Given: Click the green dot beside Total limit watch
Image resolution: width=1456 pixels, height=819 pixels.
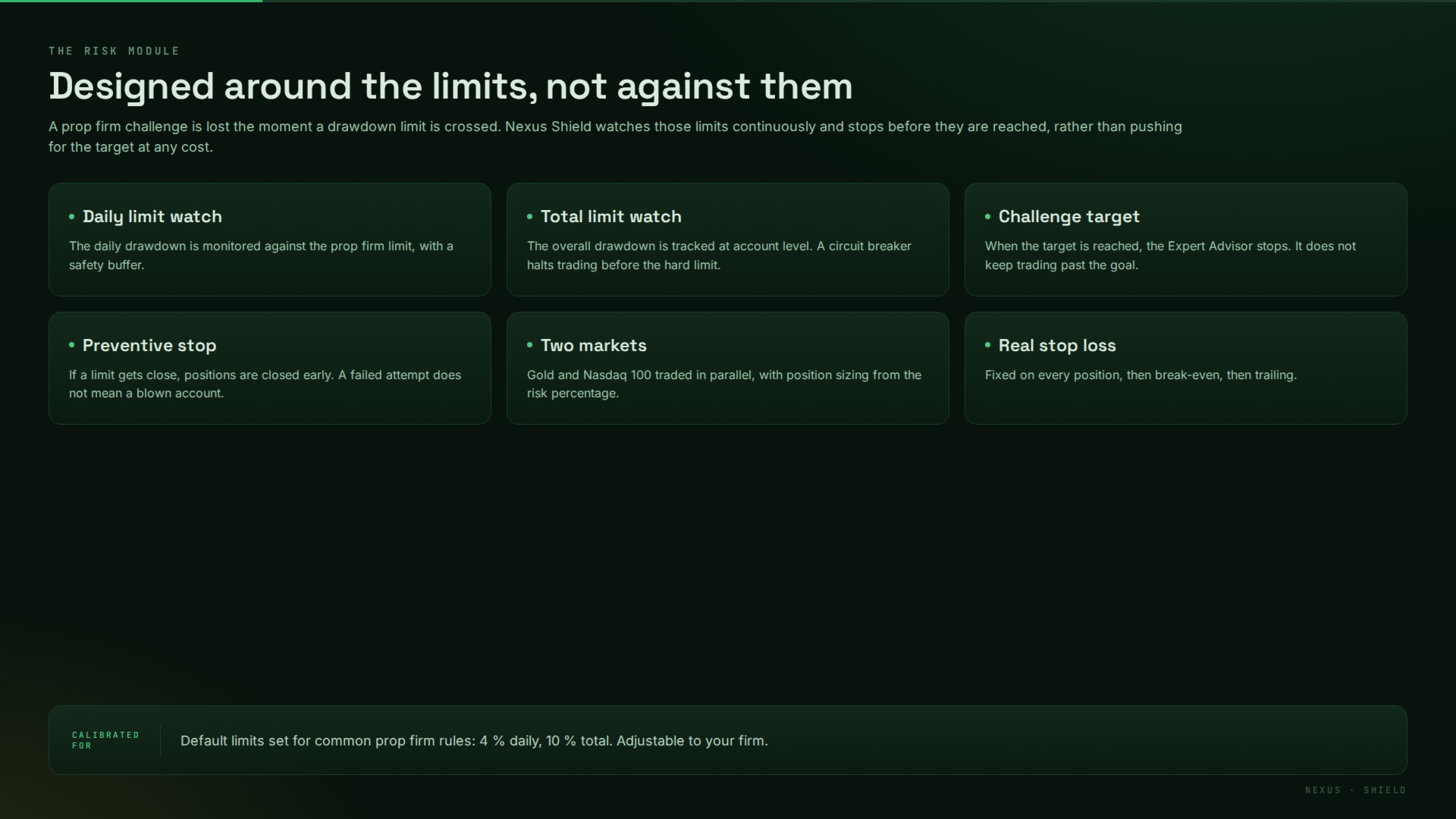Looking at the screenshot, I should (530, 217).
